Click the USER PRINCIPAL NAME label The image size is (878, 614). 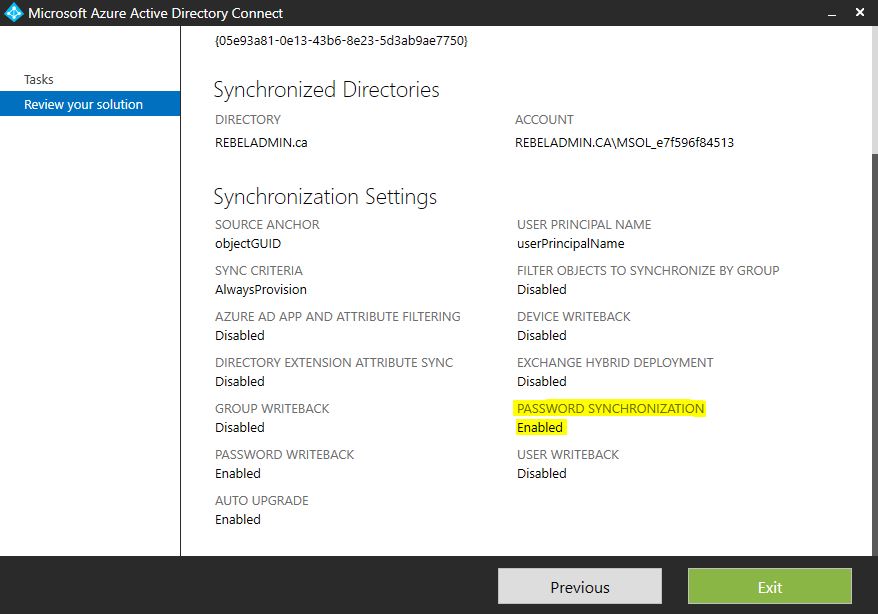click(584, 224)
